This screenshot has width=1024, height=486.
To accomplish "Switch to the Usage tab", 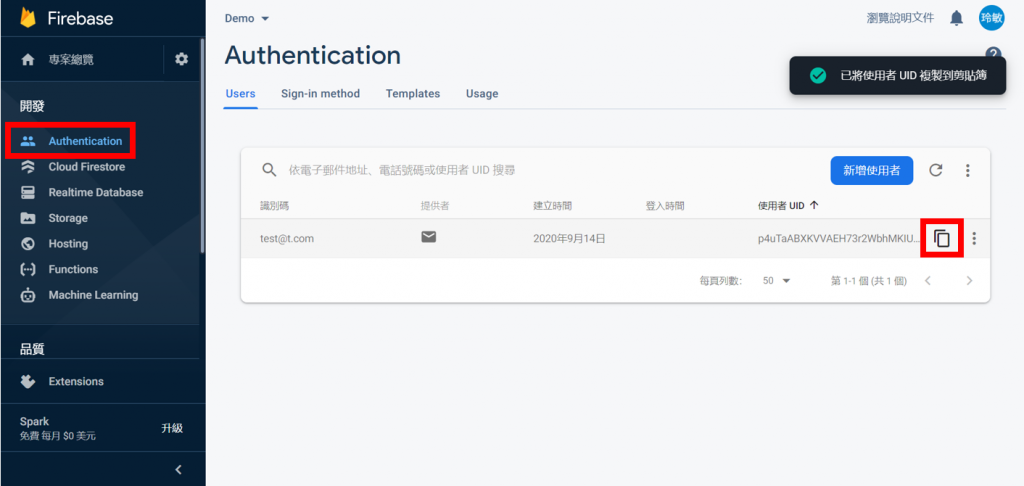I will [482, 93].
